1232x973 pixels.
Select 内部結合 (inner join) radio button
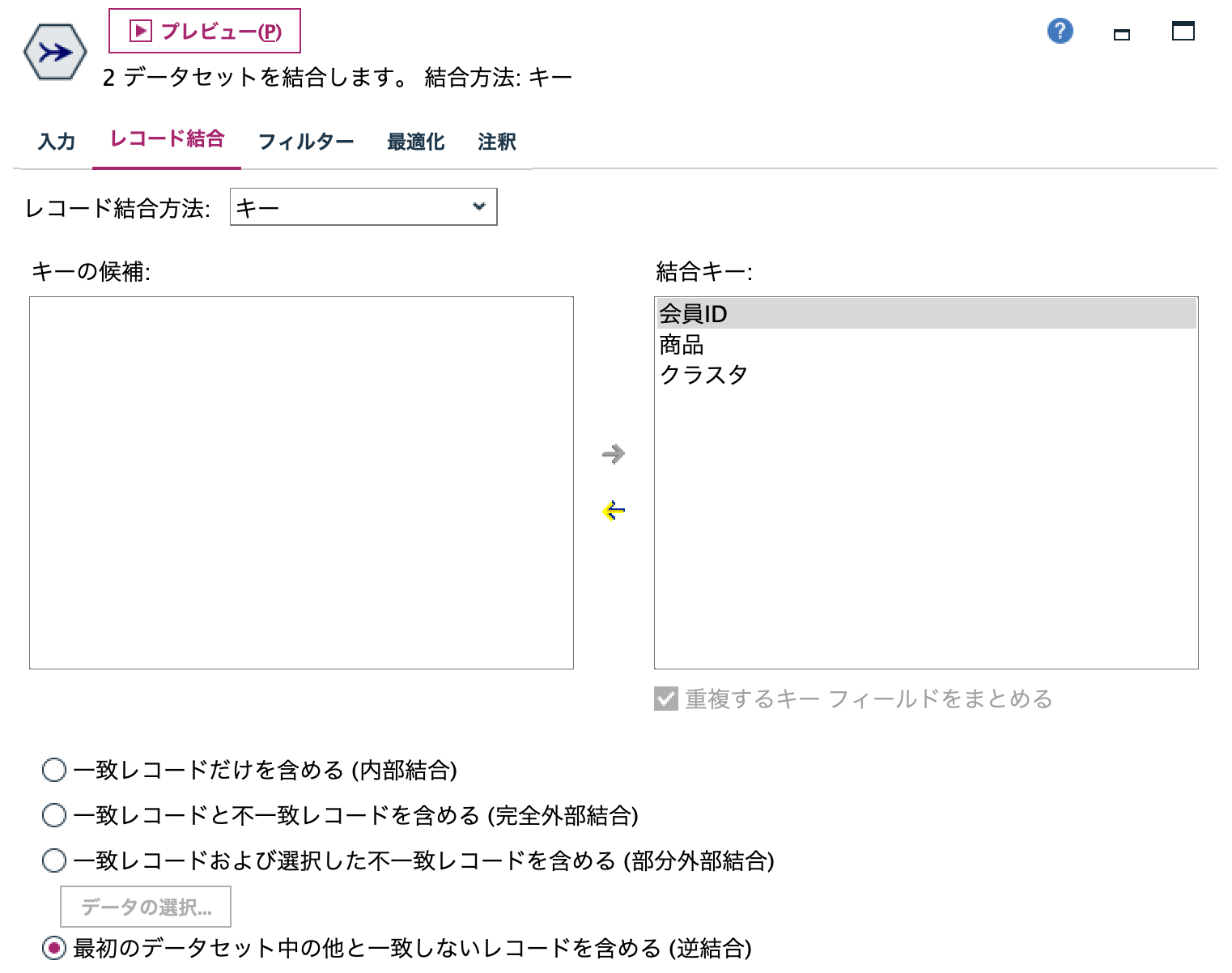point(53,771)
